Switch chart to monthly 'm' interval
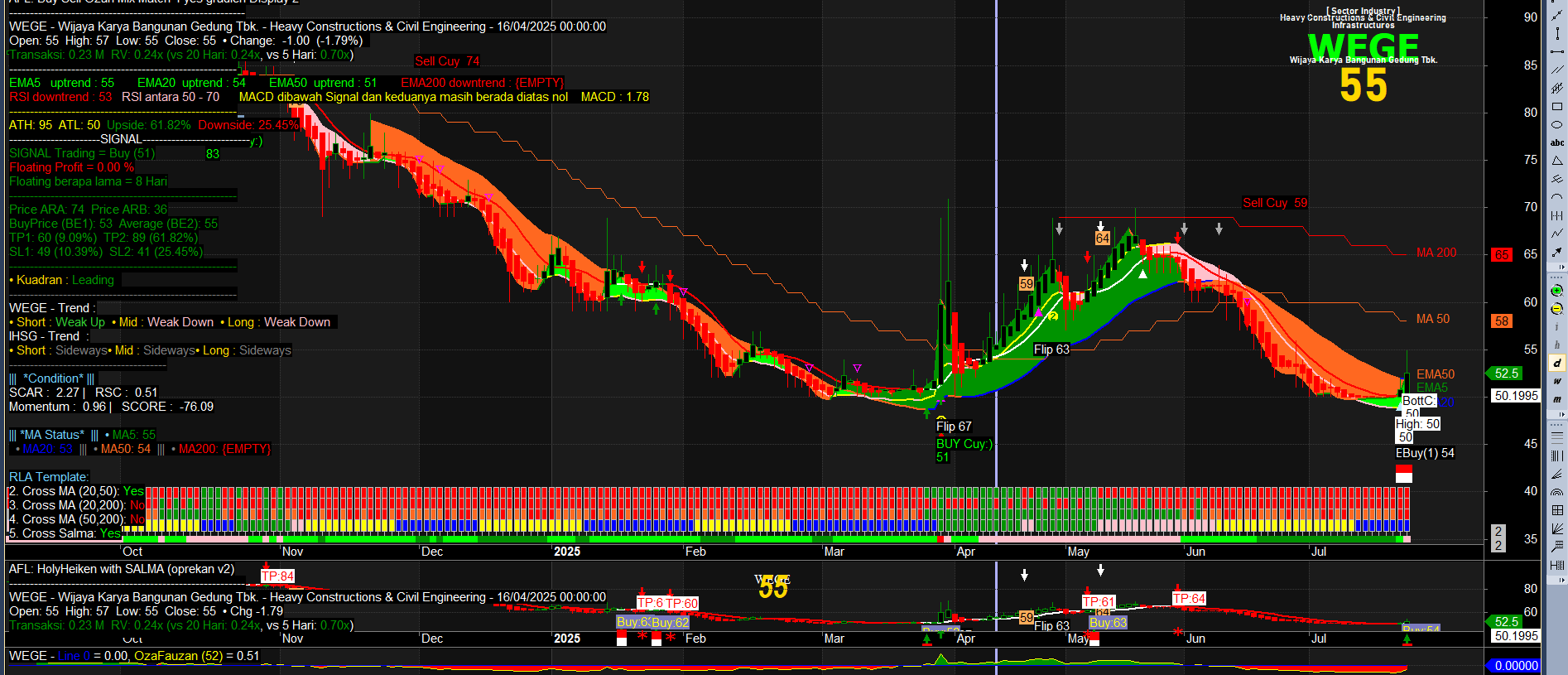Image resolution: width=1568 pixels, height=675 pixels. (1557, 399)
